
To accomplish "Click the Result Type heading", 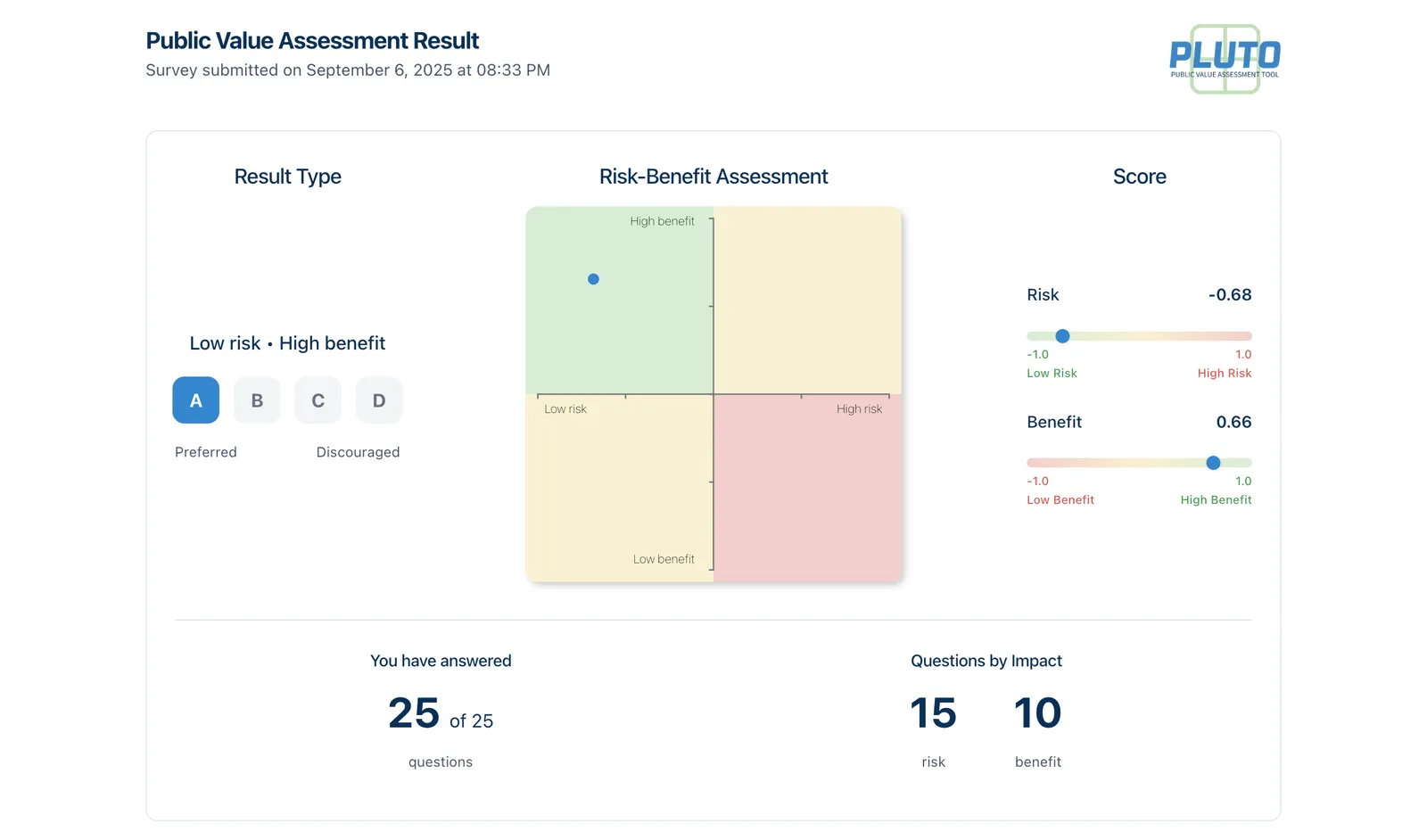I will point(287,177).
